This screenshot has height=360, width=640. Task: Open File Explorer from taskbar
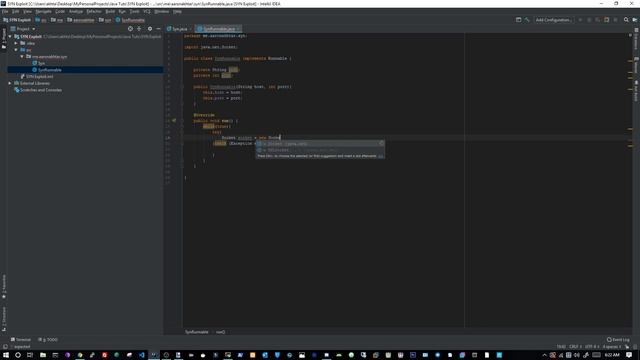pyautogui.click(x=42, y=355)
